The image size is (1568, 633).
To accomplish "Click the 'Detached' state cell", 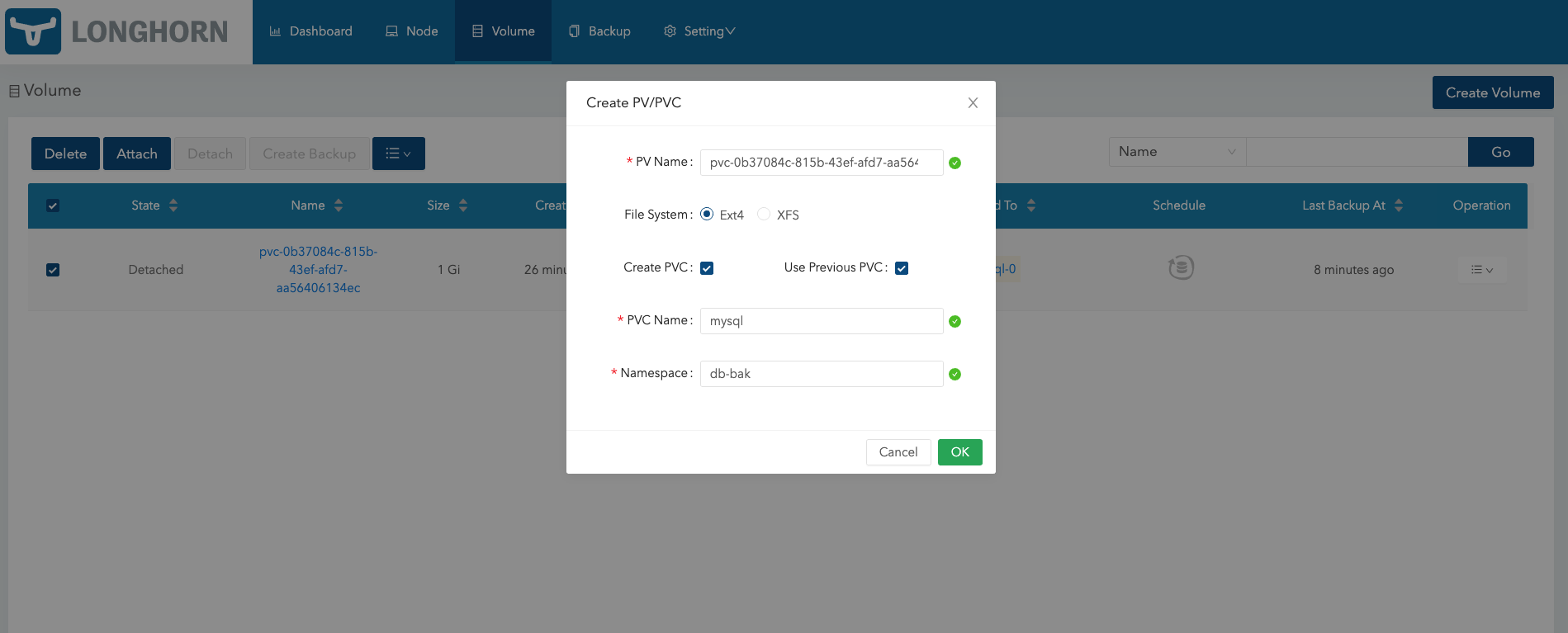I will tap(156, 270).
